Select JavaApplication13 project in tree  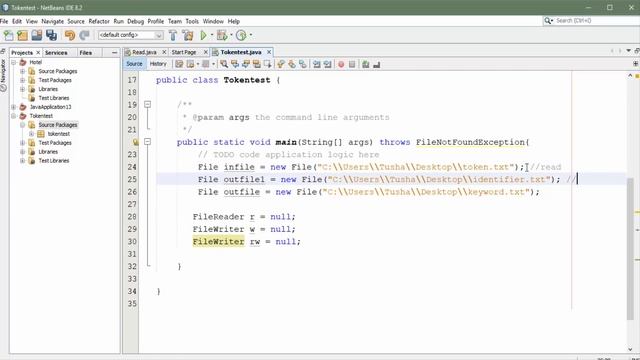click(50, 107)
